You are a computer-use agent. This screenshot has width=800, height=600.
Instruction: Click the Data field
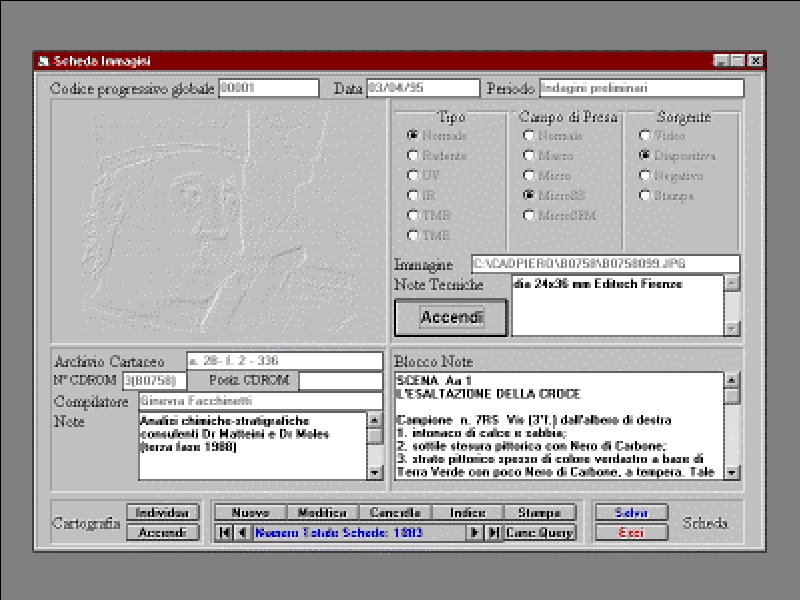click(x=423, y=88)
